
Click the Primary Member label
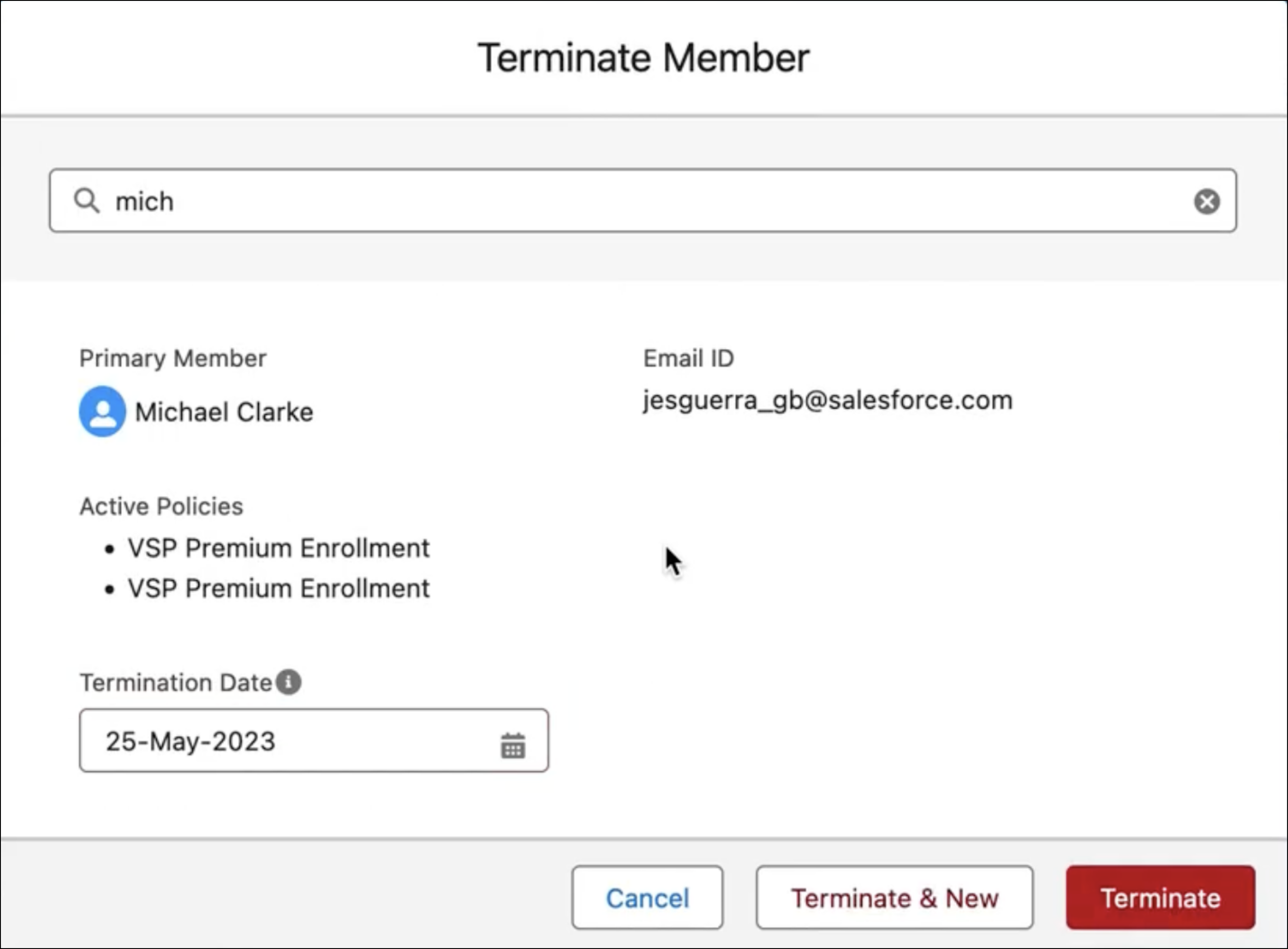[x=173, y=359]
